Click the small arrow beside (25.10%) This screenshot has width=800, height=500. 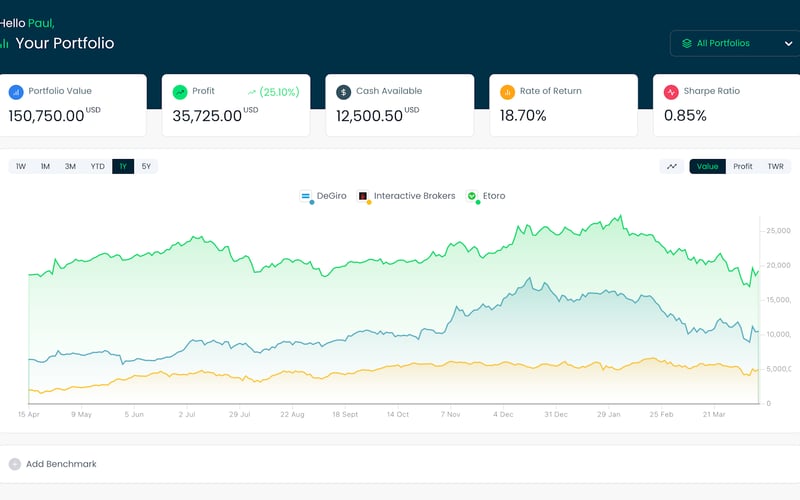coord(252,92)
